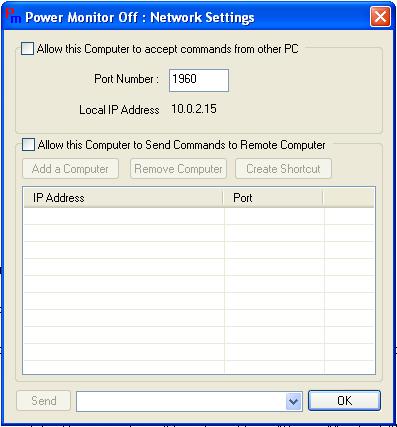
Task: Click the Send button
Action: tap(43, 401)
